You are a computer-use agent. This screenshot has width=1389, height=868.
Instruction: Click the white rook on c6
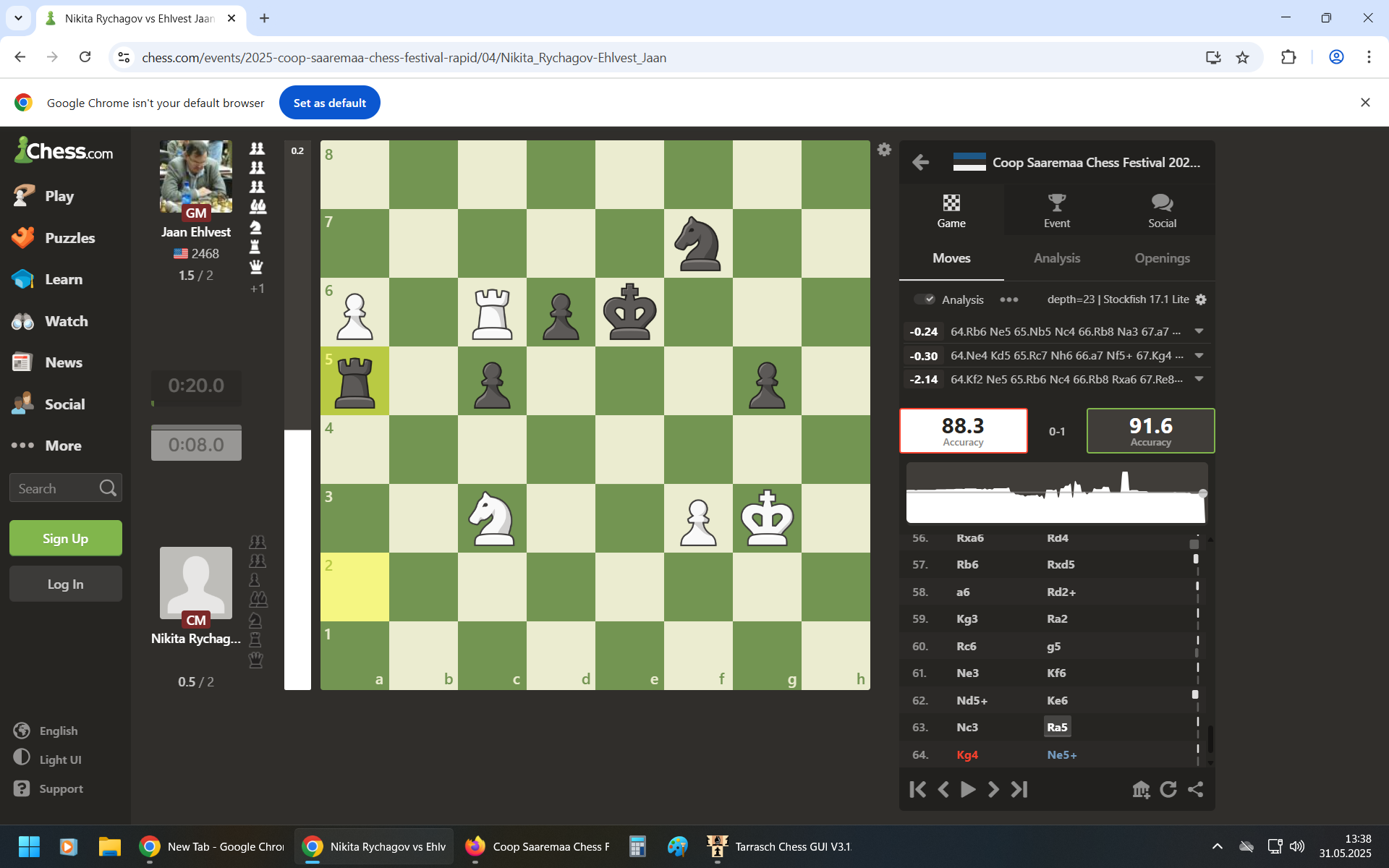click(x=492, y=312)
